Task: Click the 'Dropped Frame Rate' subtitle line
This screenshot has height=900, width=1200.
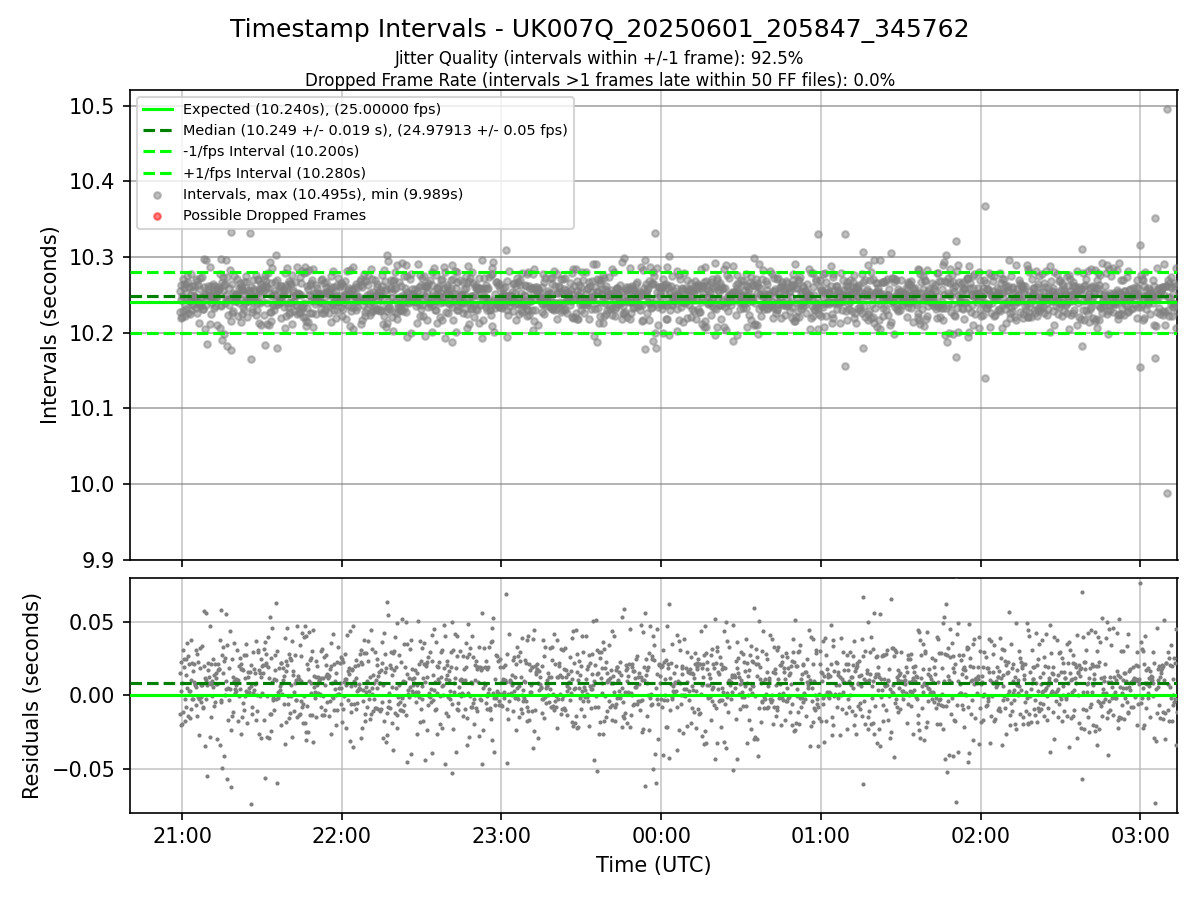Action: (x=599, y=80)
